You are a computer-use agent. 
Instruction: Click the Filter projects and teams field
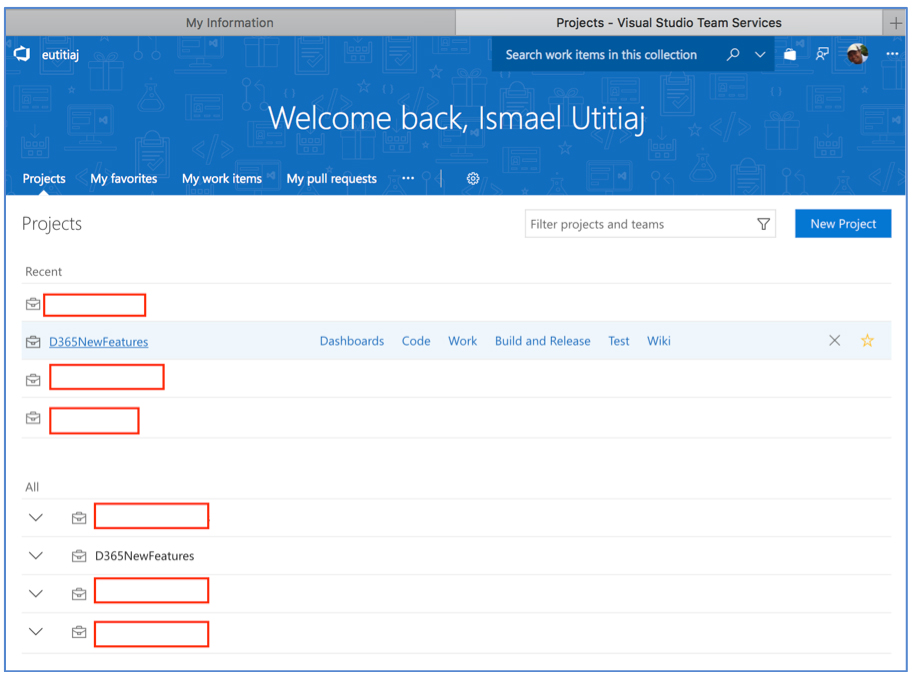tap(650, 224)
